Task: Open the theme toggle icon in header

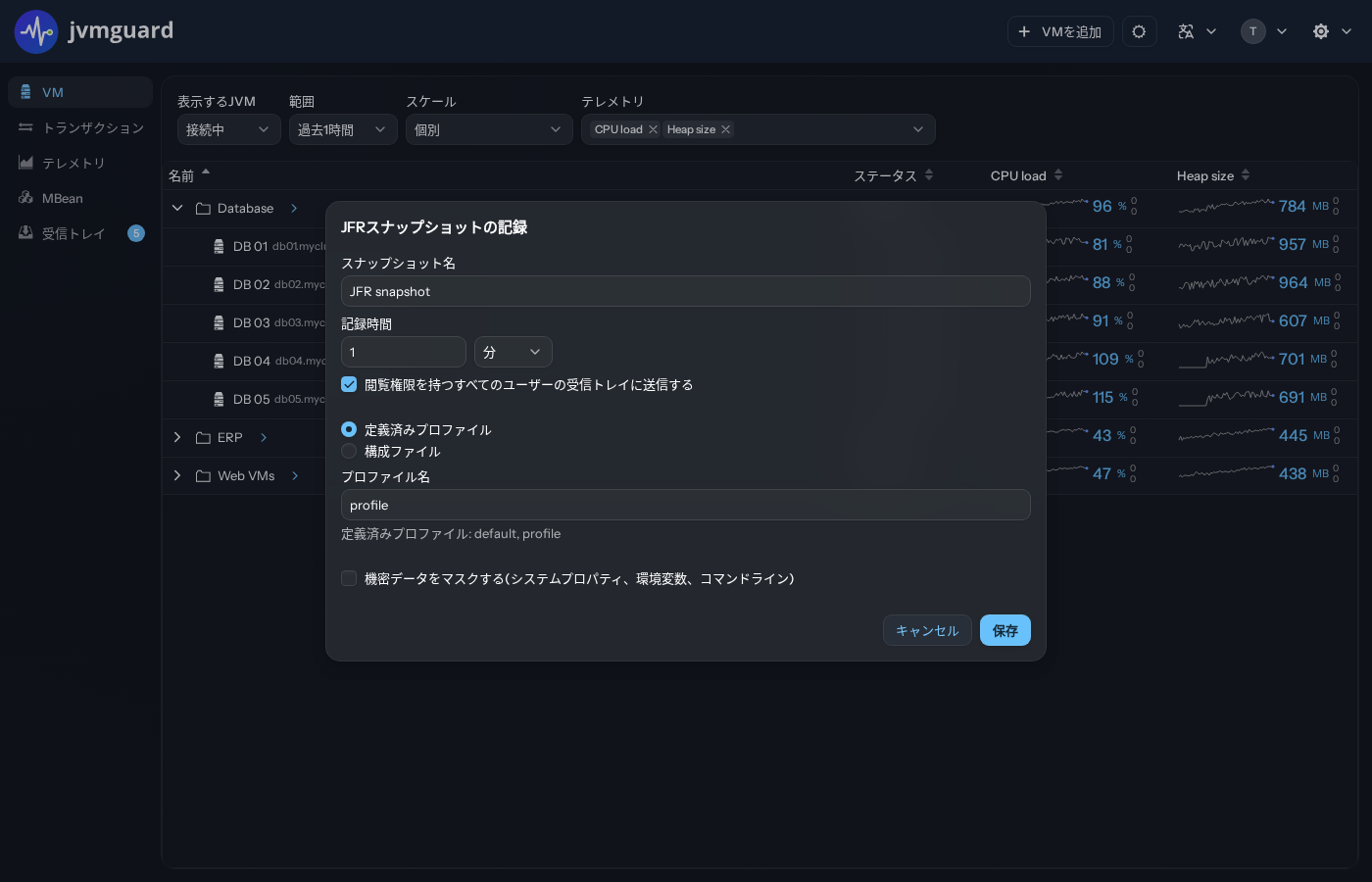Action: pos(1139,31)
